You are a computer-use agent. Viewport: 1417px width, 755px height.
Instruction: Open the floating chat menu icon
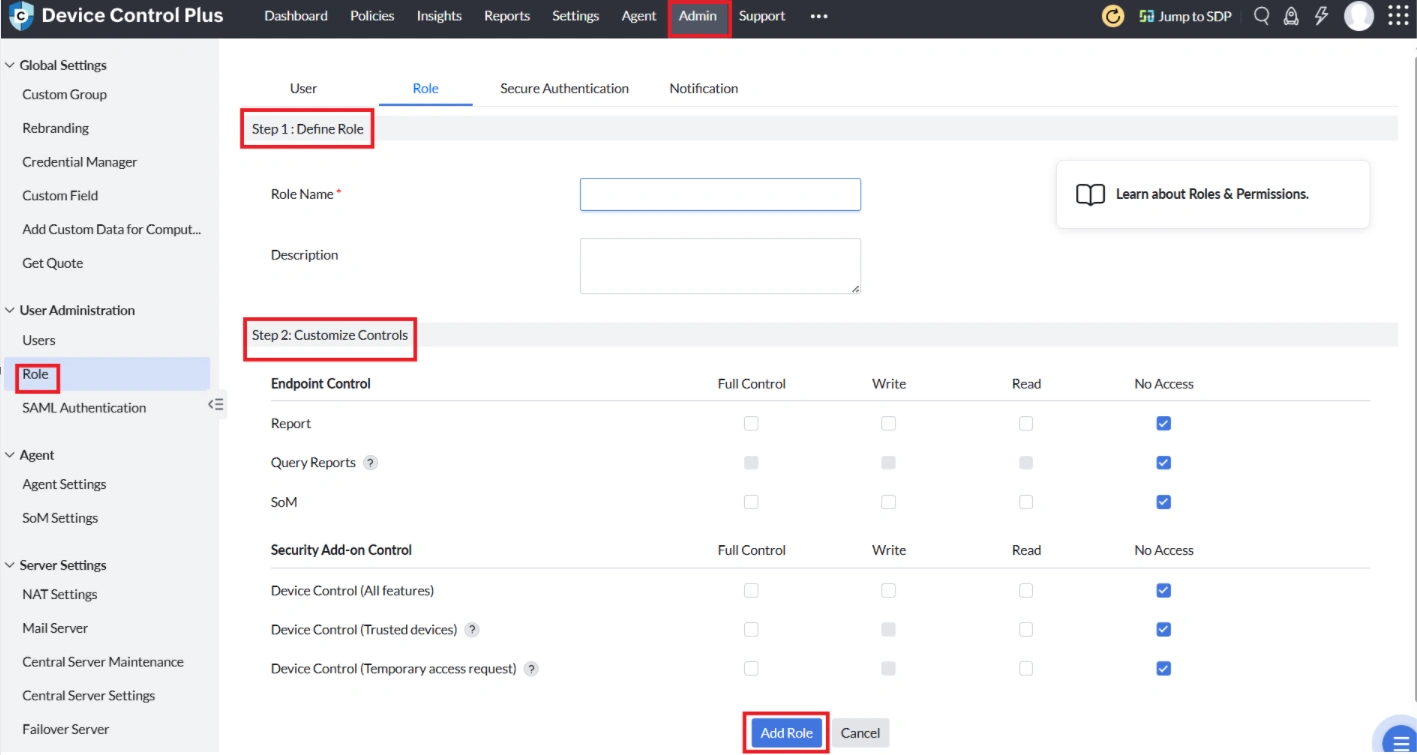(x=1399, y=741)
